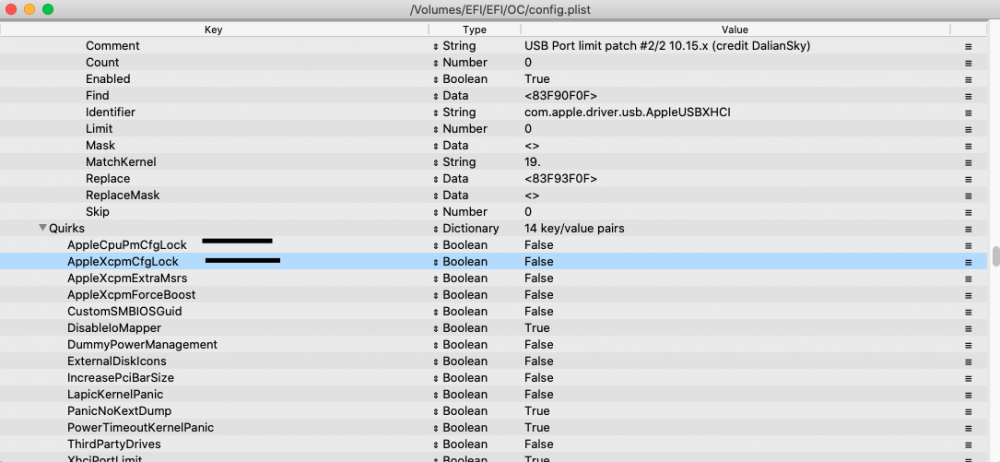Open row menu icon for DummyPowerManagement row
This screenshot has width=1000, height=462.
click(x=968, y=345)
